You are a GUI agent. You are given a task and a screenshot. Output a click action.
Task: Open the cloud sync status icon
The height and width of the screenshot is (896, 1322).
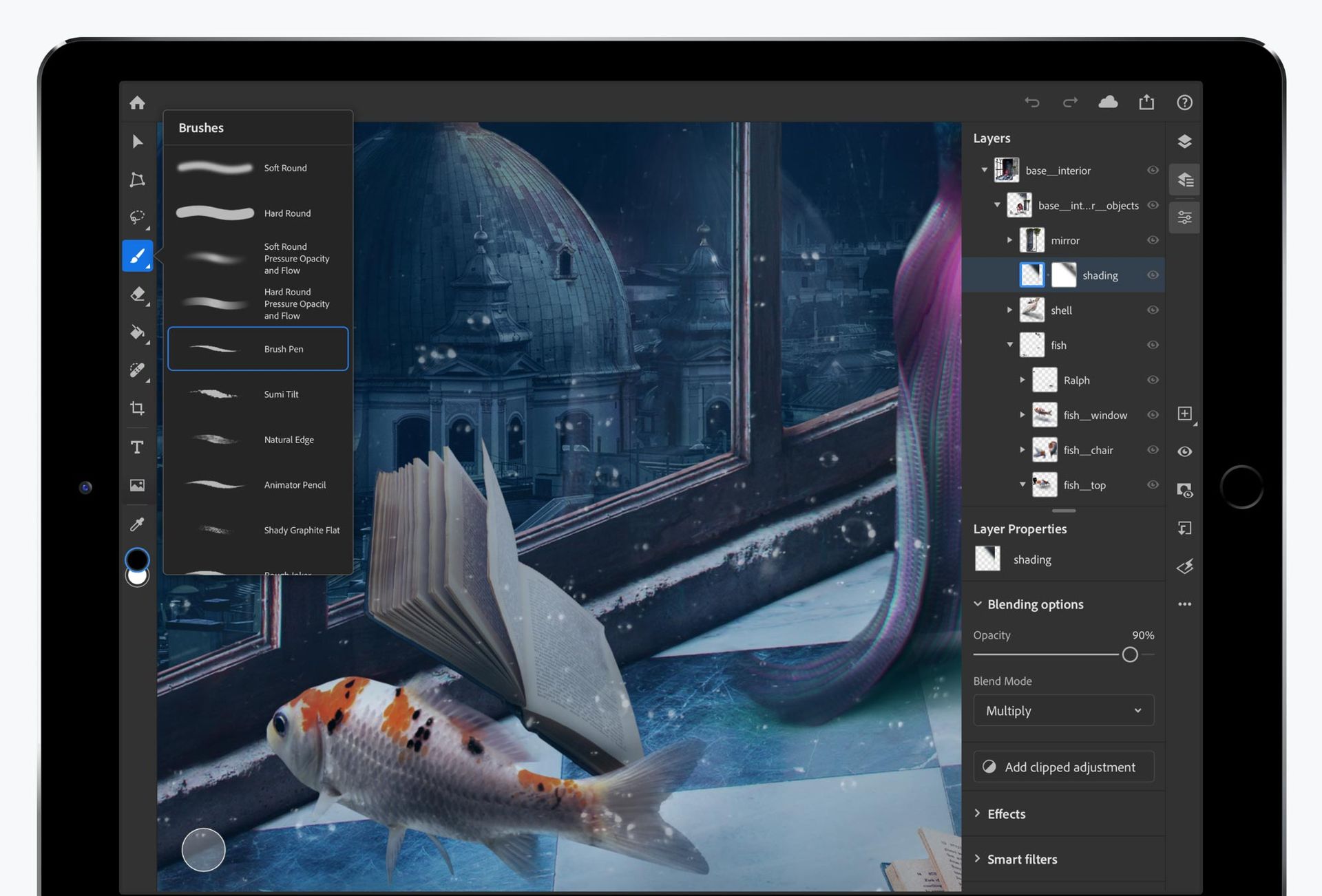[x=1108, y=102]
